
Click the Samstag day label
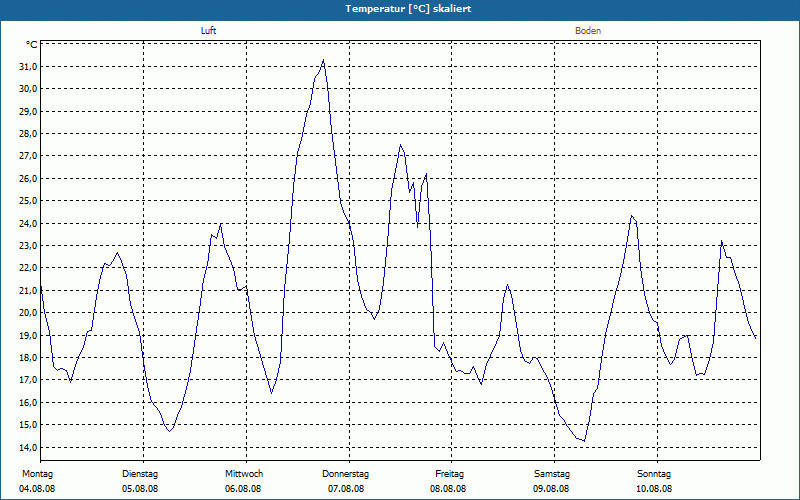point(552,474)
